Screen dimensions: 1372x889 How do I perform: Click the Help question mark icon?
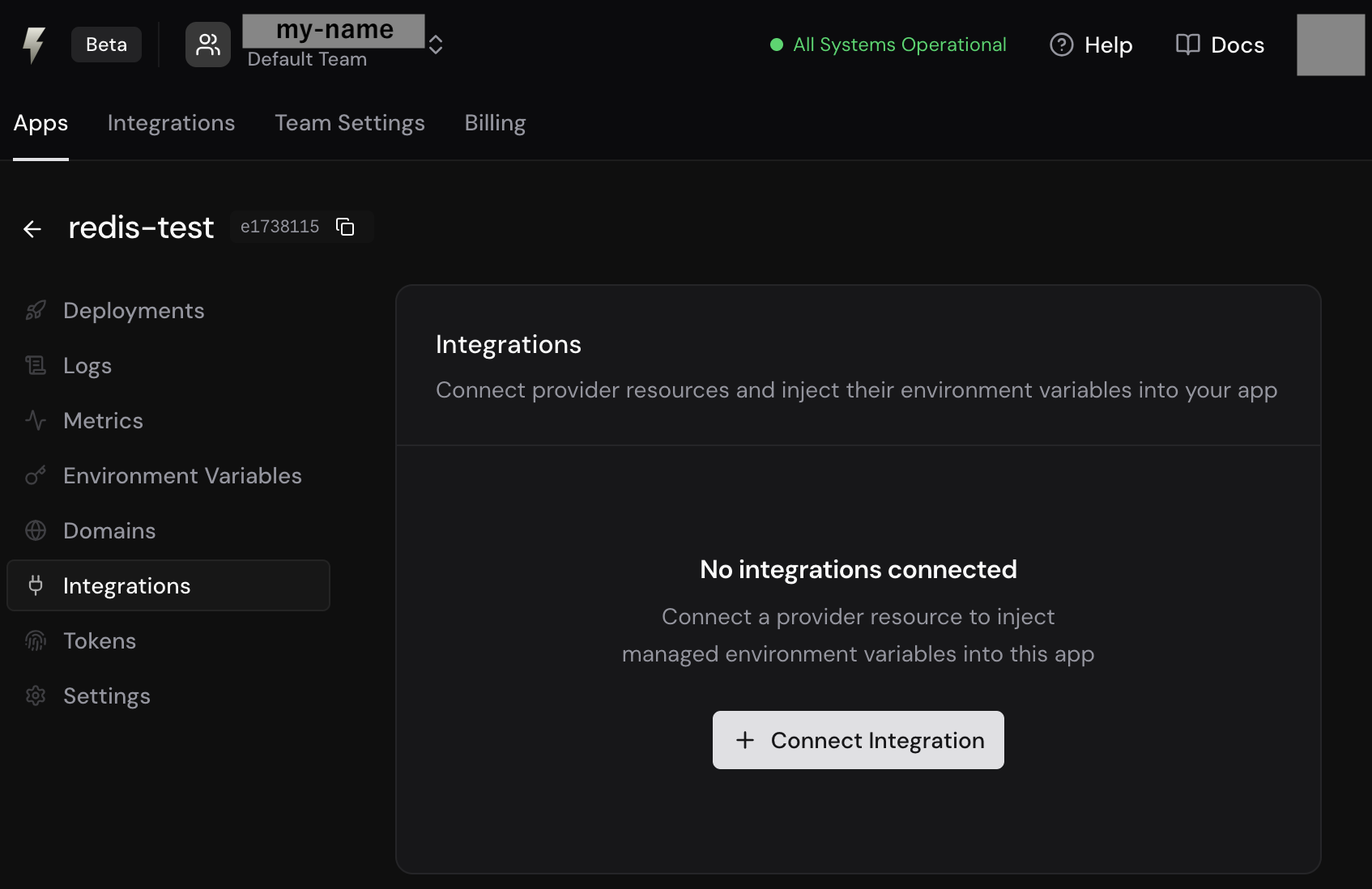[x=1061, y=45]
